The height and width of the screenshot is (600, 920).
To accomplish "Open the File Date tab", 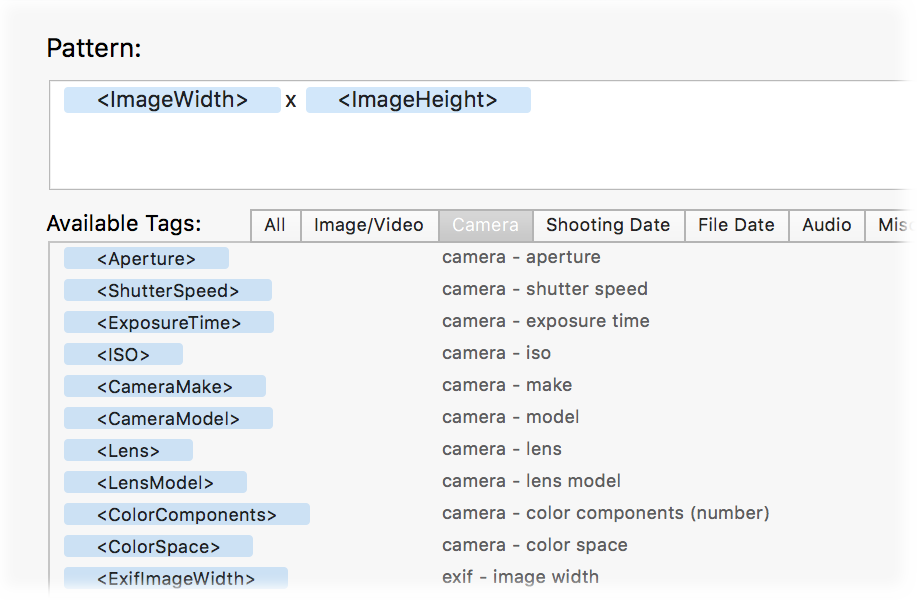I will tap(736, 225).
